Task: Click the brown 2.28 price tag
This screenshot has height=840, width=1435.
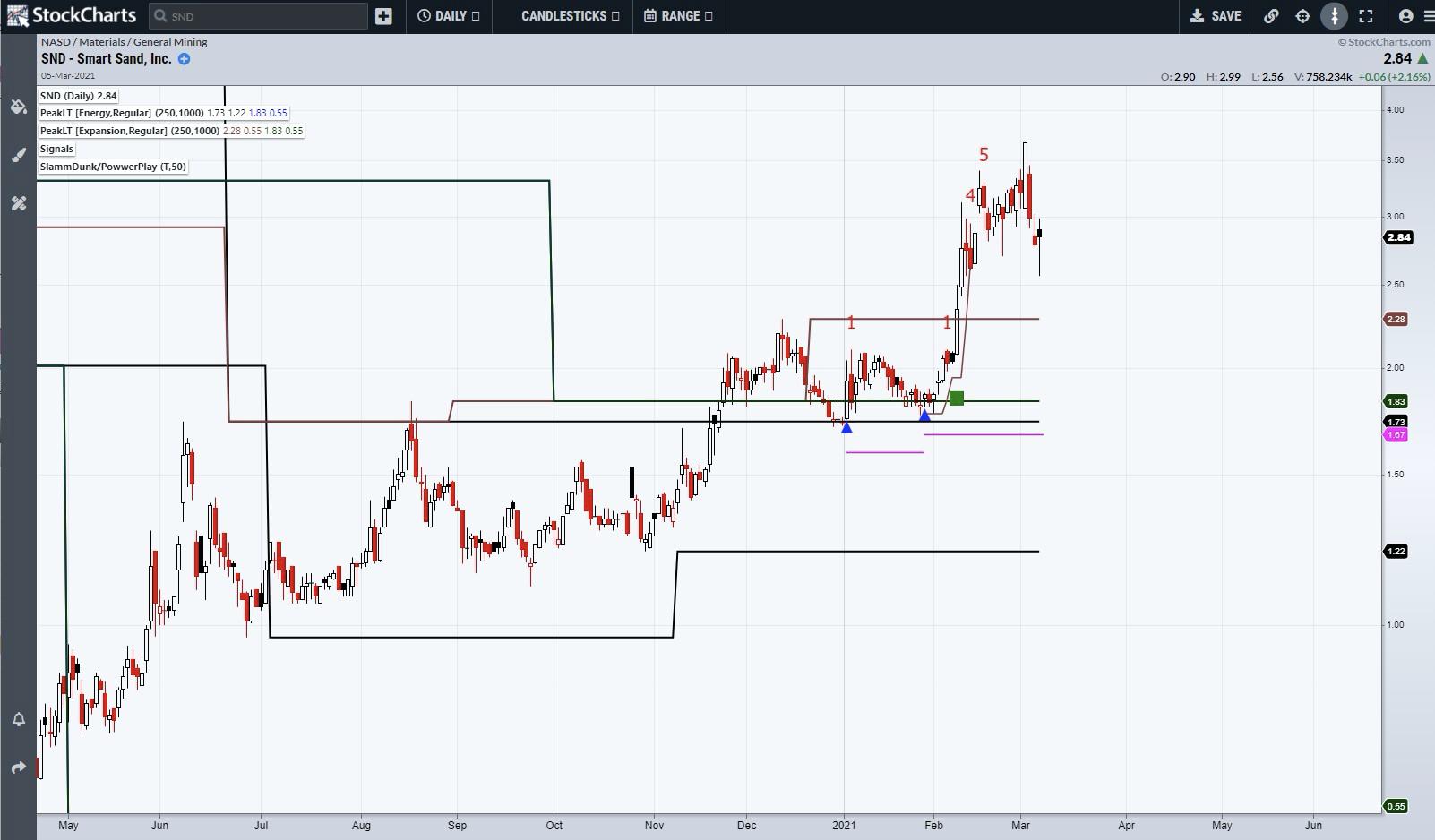Action: point(1396,319)
